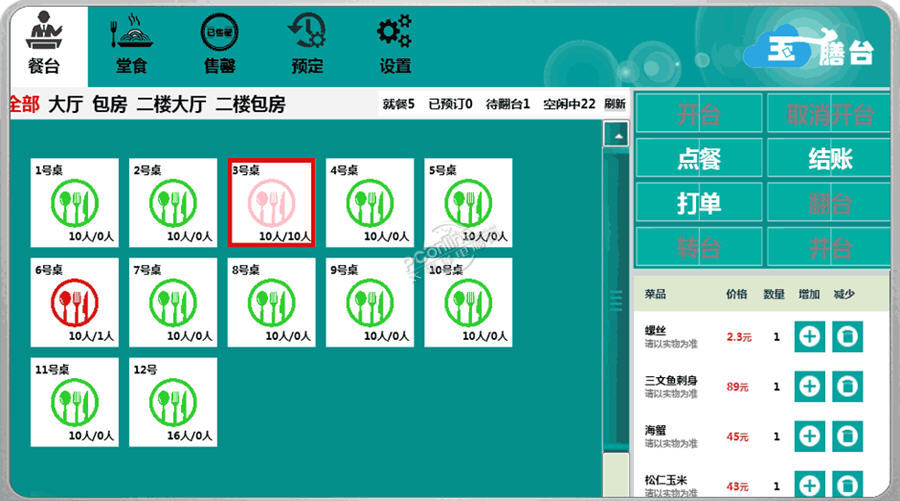Image resolution: width=900 pixels, height=501 pixels.
Task: Click the 结账 checkout button
Action: point(829,158)
